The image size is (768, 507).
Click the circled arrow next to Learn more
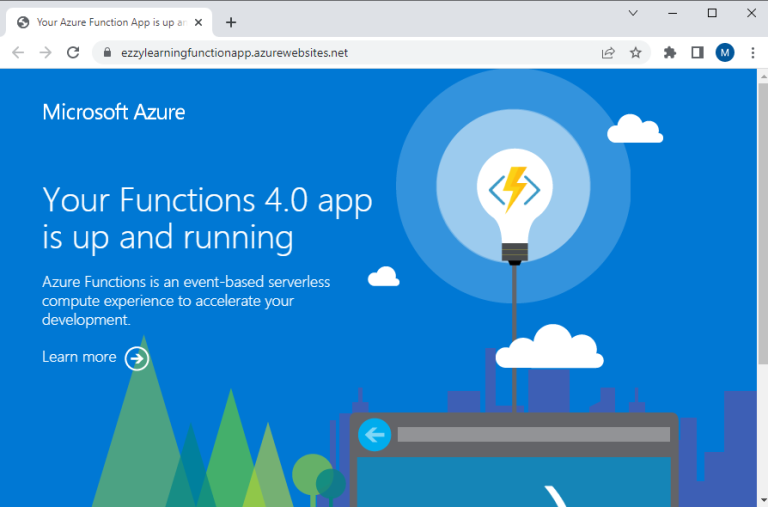[x=137, y=358]
